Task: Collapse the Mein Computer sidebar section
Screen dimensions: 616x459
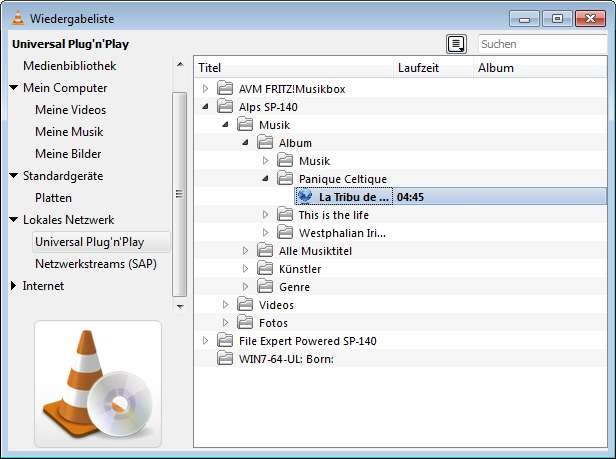Action: [14, 87]
